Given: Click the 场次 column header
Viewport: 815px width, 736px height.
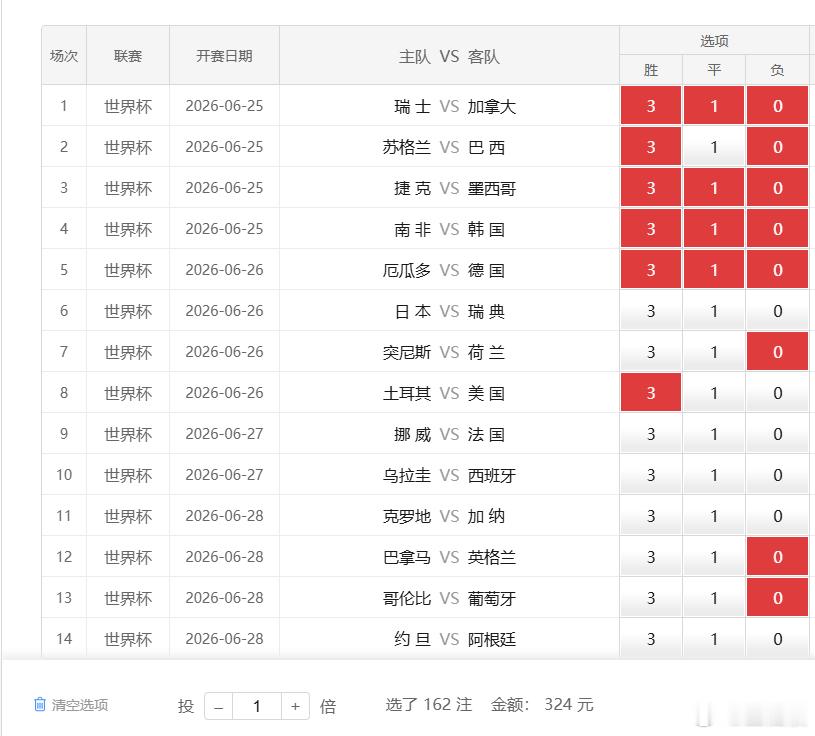Looking at the screenshot, I should 64,56.
